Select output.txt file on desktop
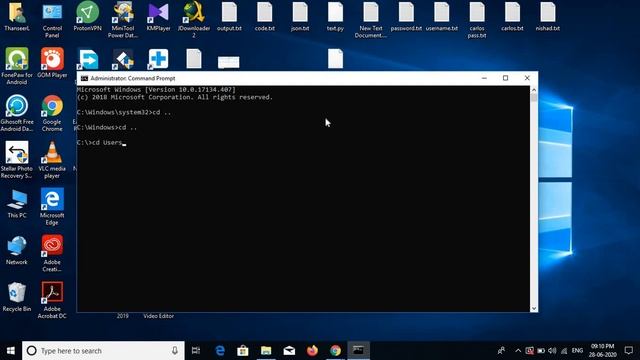 [x=229, y=16]
